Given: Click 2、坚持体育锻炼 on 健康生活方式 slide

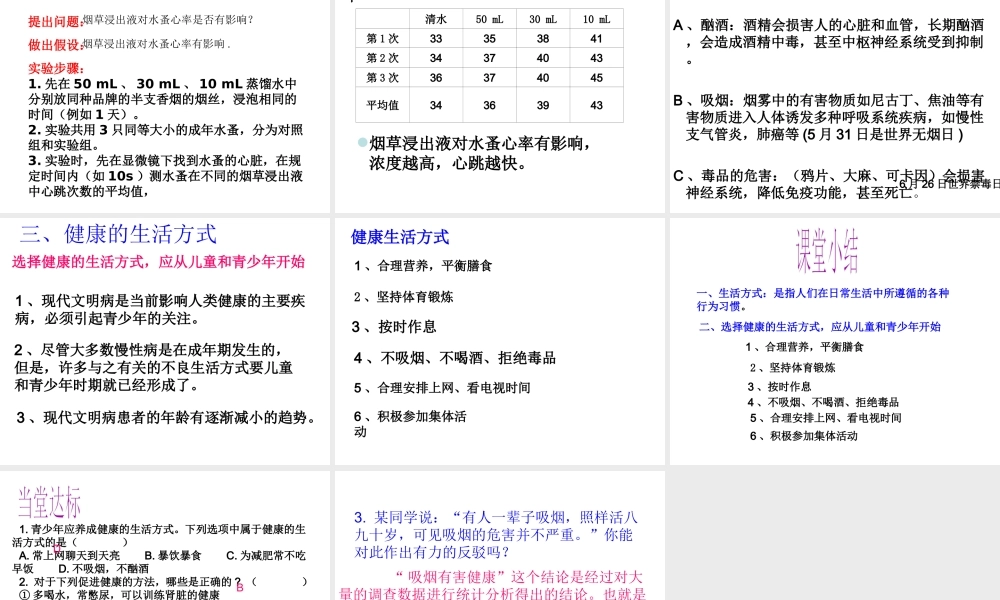Looking at the screenshot, I should [x=404, y=296].
